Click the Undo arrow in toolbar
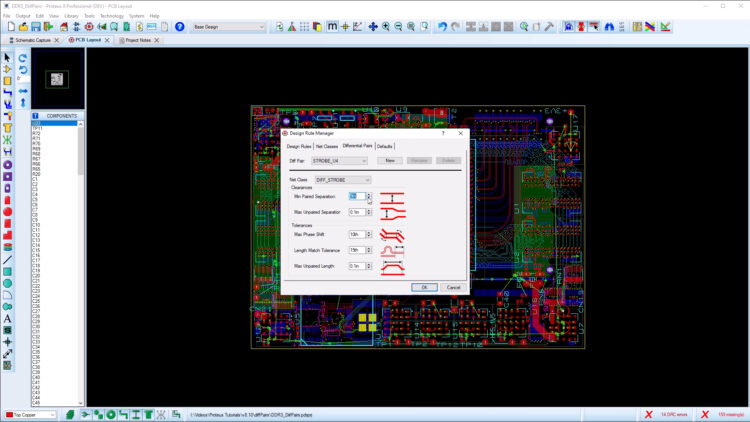The image size is (750, 422). pos(442,27)
